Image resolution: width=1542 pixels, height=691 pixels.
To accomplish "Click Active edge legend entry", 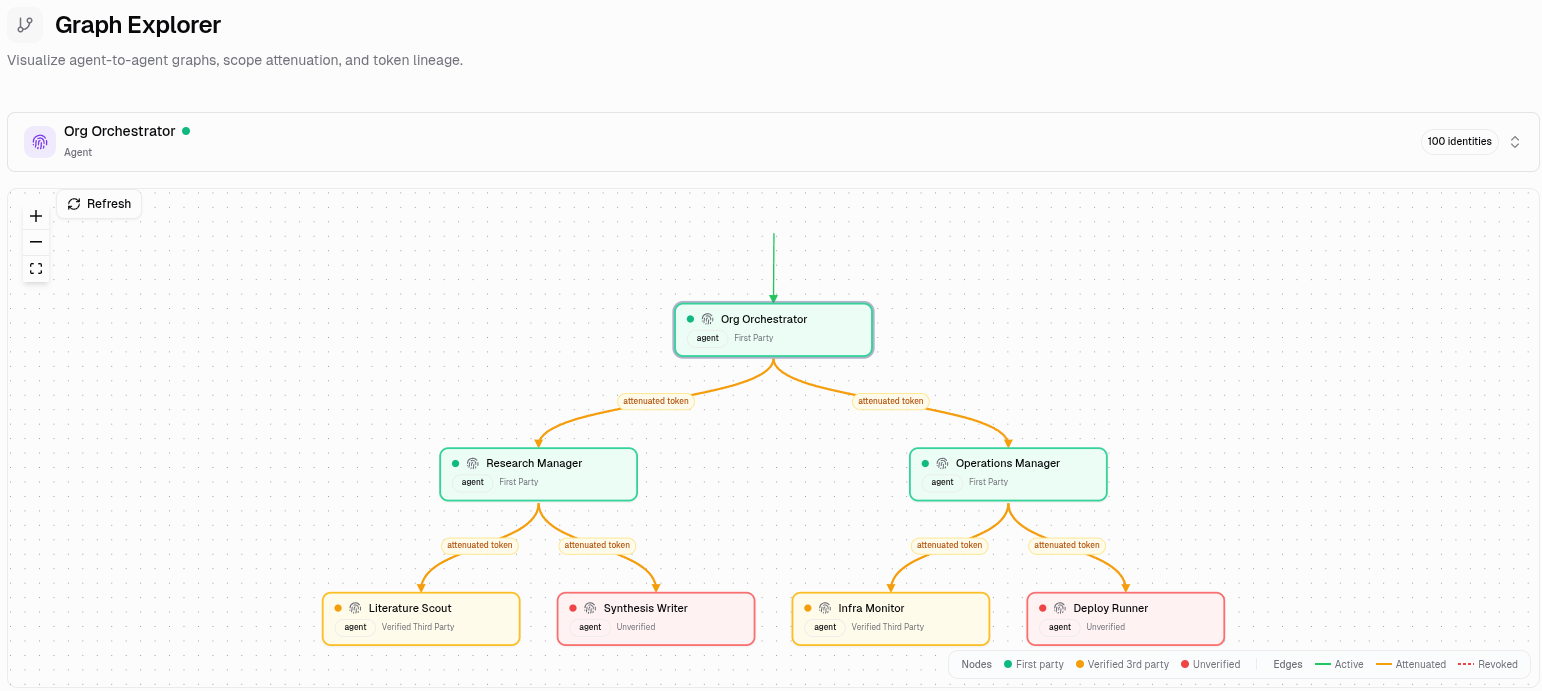I will 1339,664.
